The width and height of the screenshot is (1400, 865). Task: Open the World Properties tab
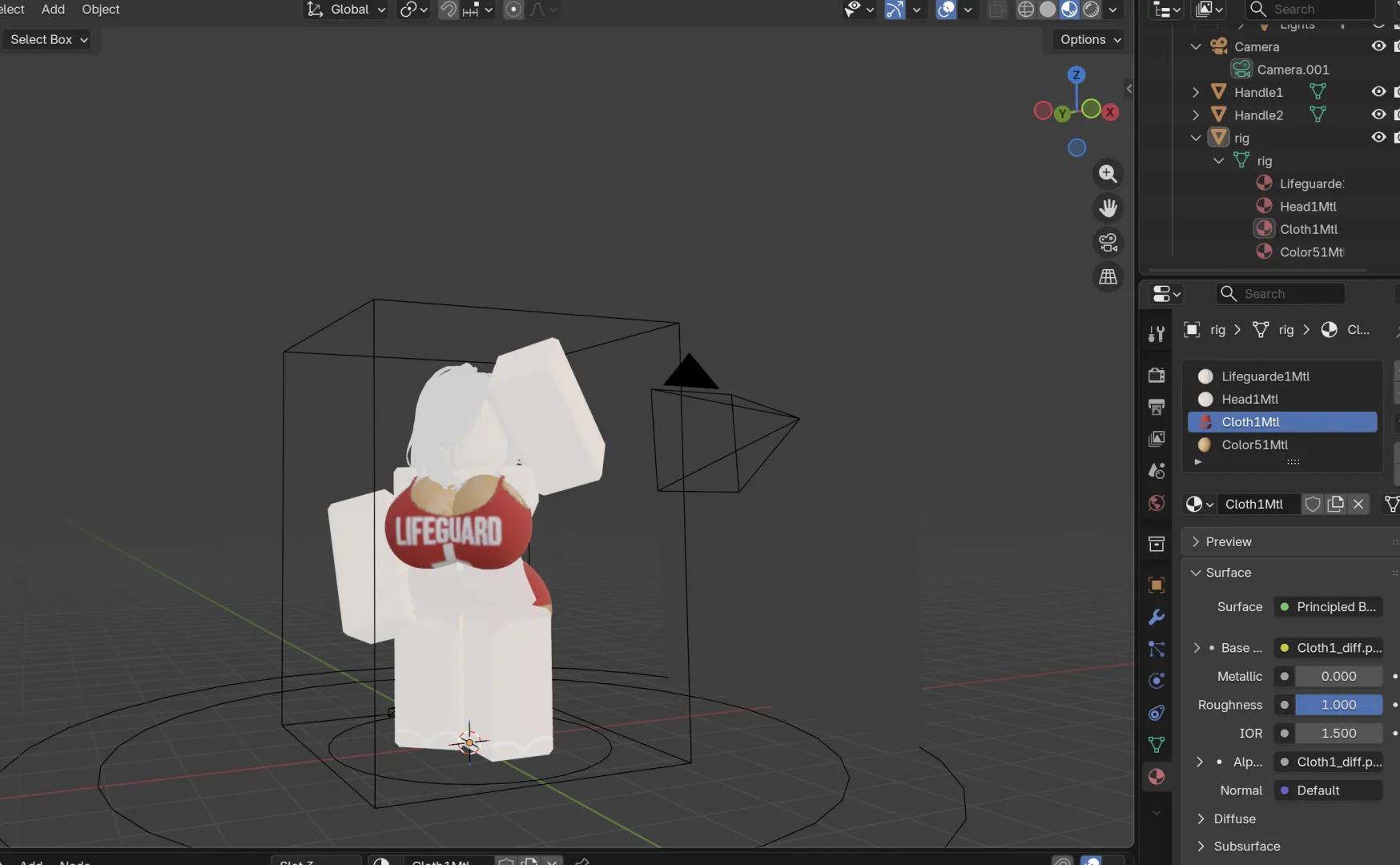point(1157,504)
